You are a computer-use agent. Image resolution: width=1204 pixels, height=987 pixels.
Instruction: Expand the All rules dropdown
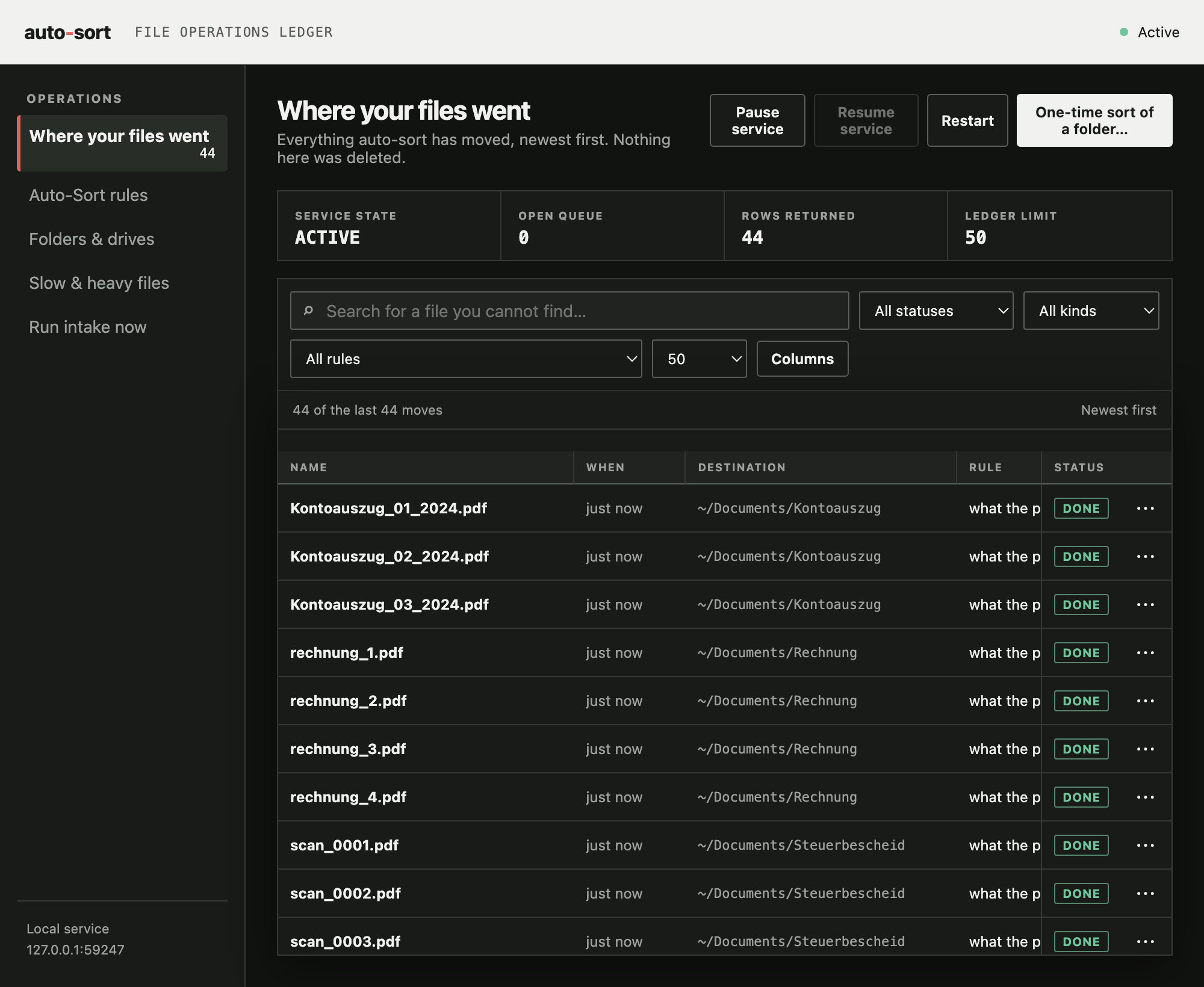(x=466, y=359)
